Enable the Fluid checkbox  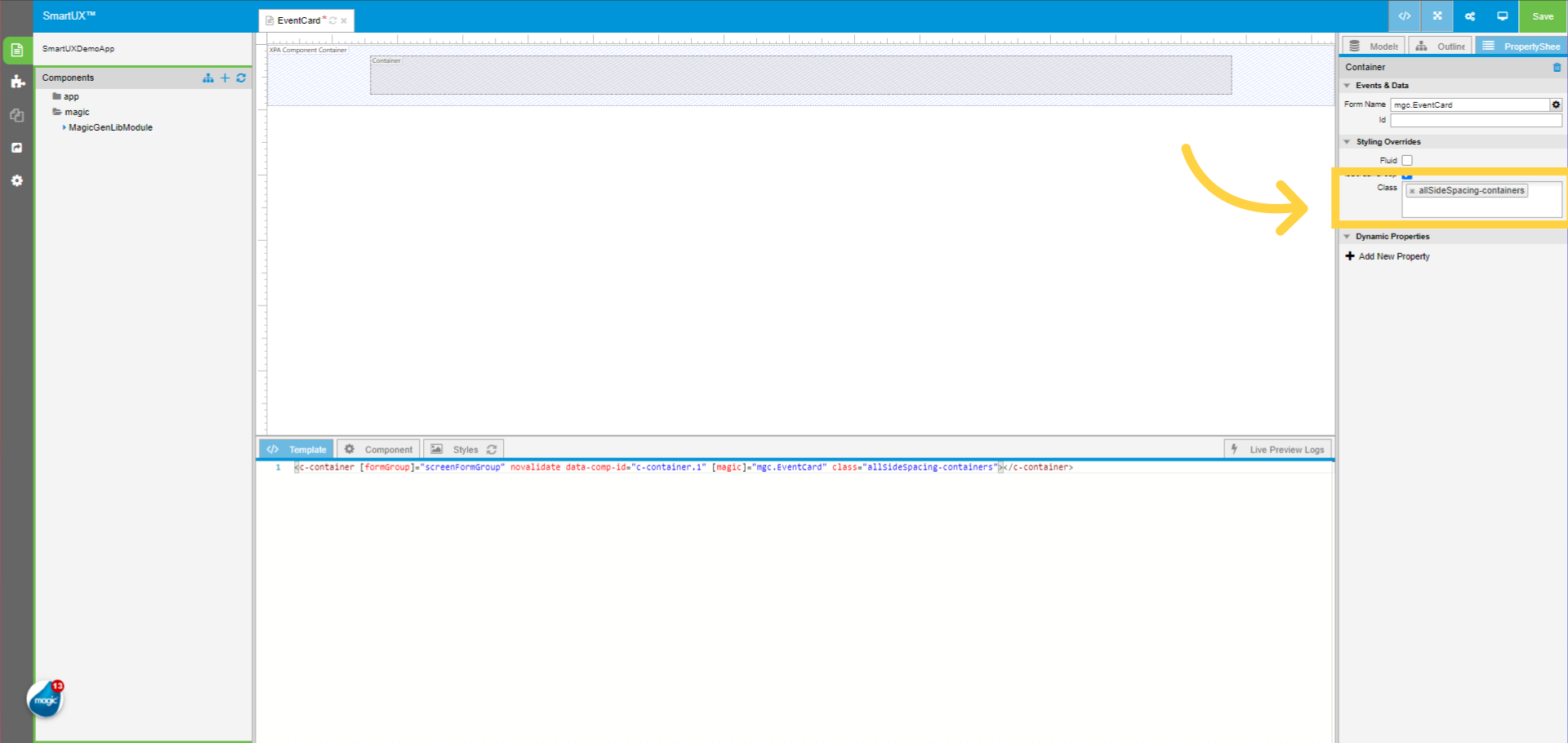[1406, 160]
